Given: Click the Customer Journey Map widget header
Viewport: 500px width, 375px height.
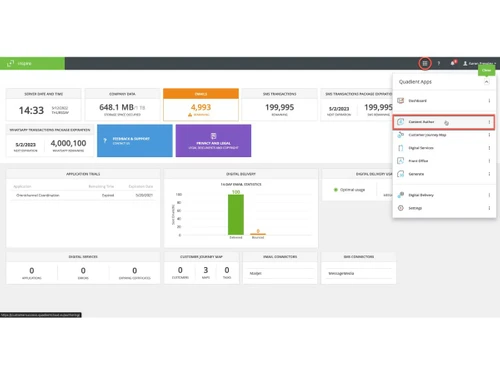Looking at the screenshot, I should pyautogui.click(x=201, y=257).
